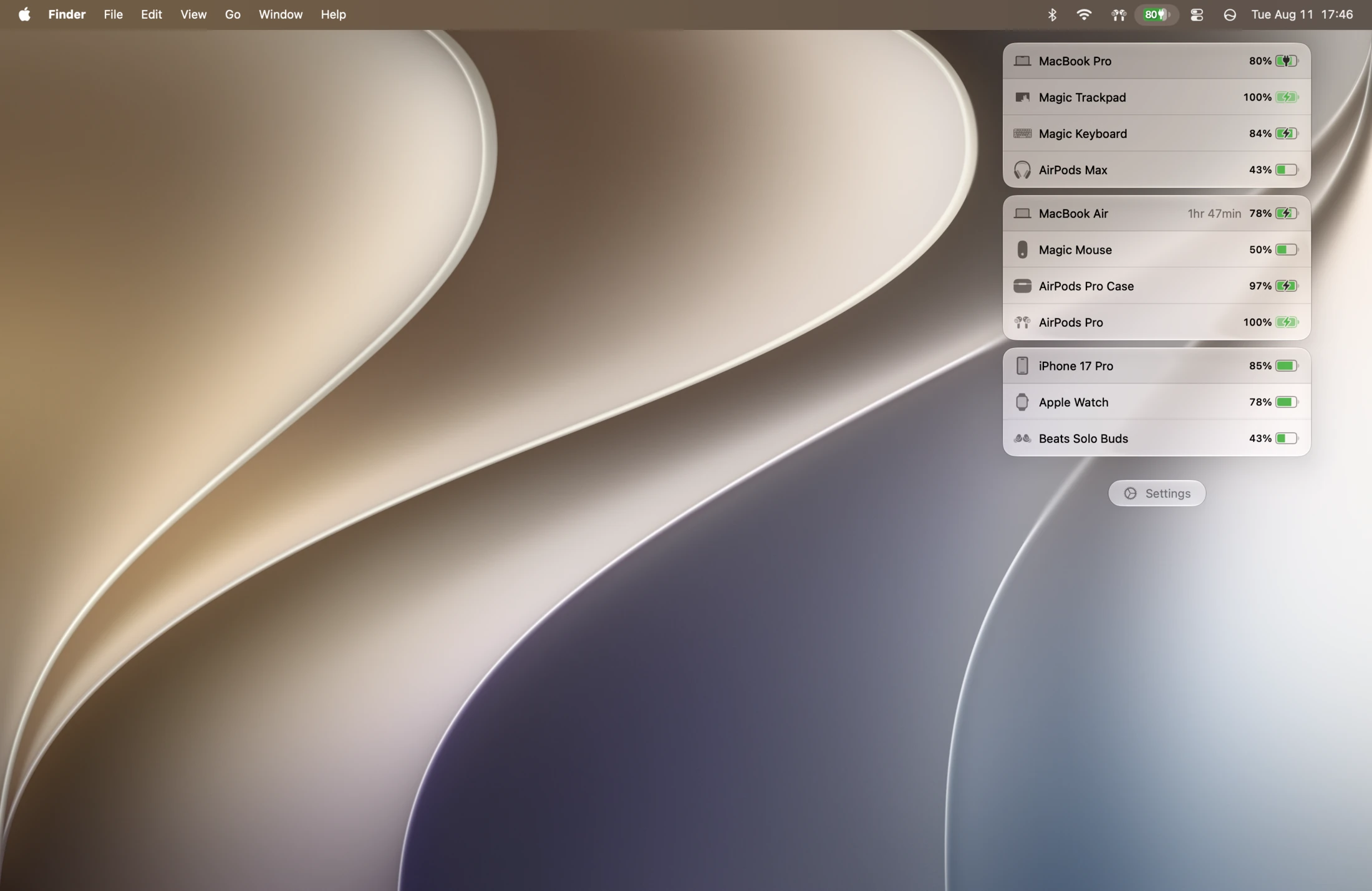
Task: Click the MacBook Air laptop icon
Action: click(x=1022, y=213)
